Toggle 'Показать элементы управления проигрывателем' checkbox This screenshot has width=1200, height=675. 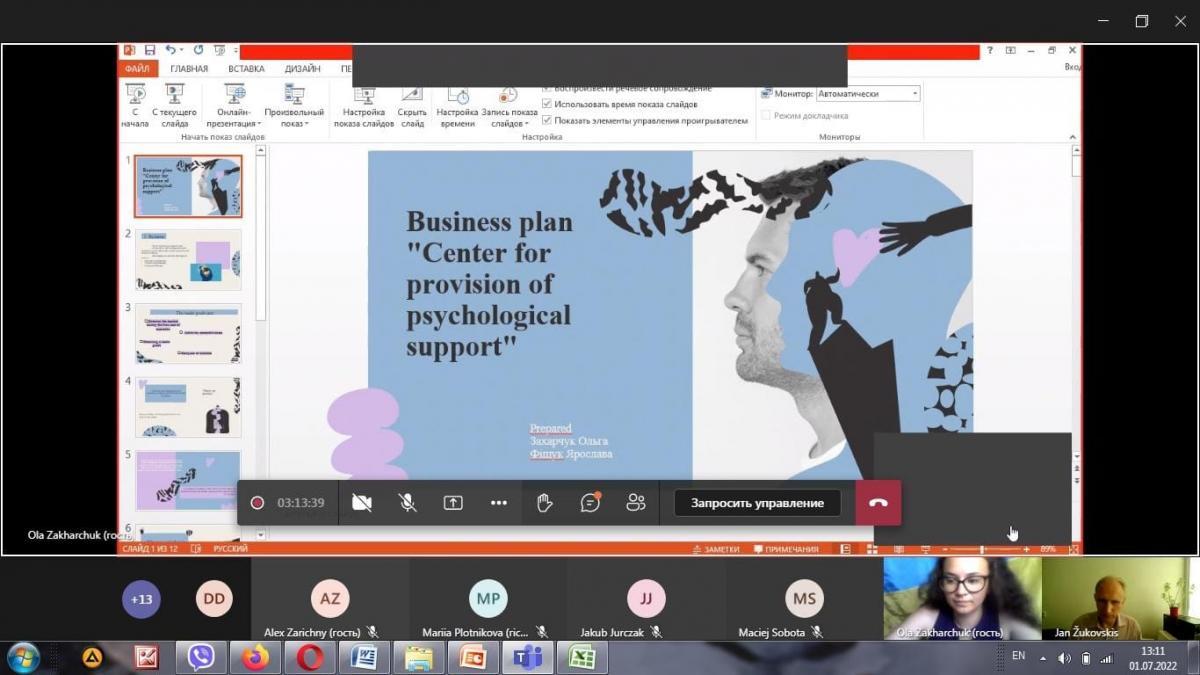(547, 120)
